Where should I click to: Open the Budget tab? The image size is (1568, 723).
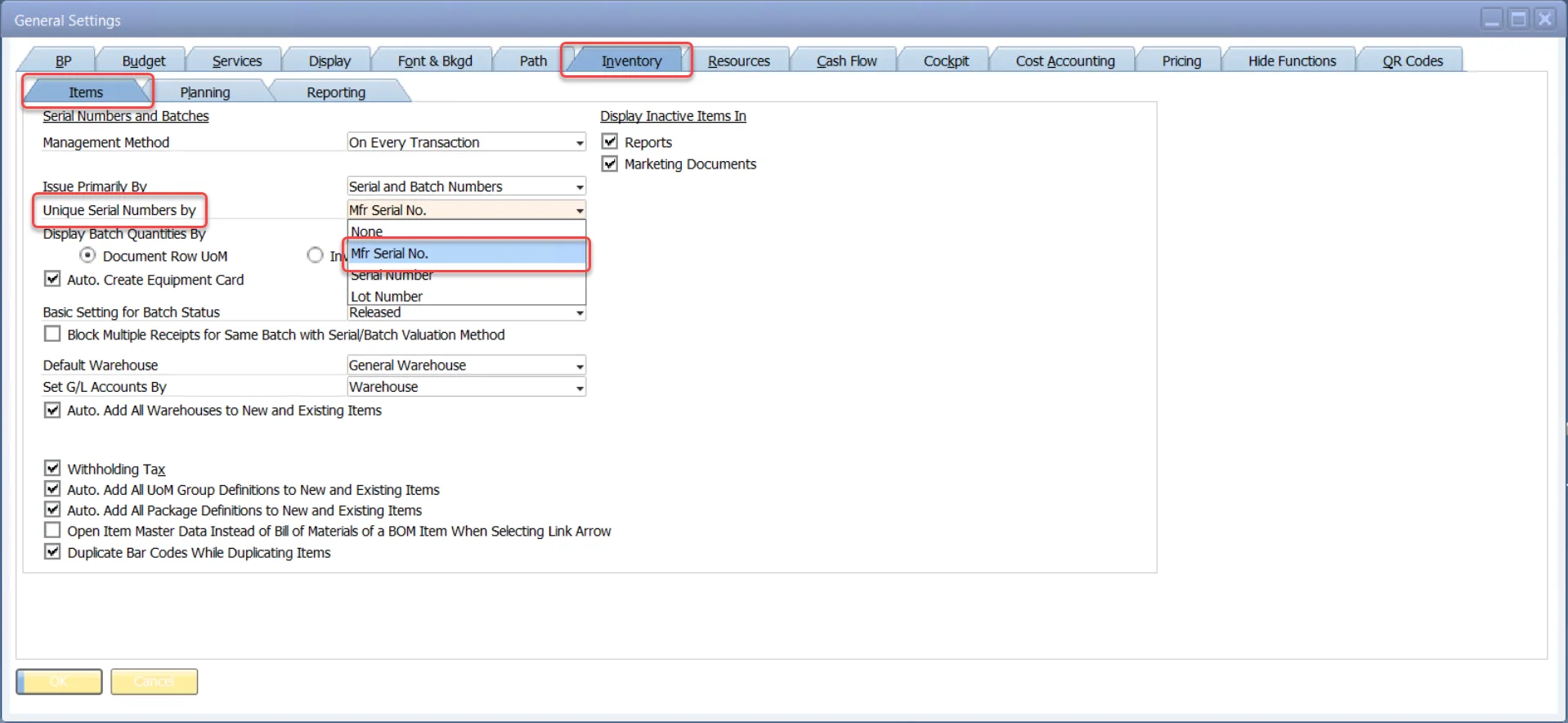pos(143,61)
